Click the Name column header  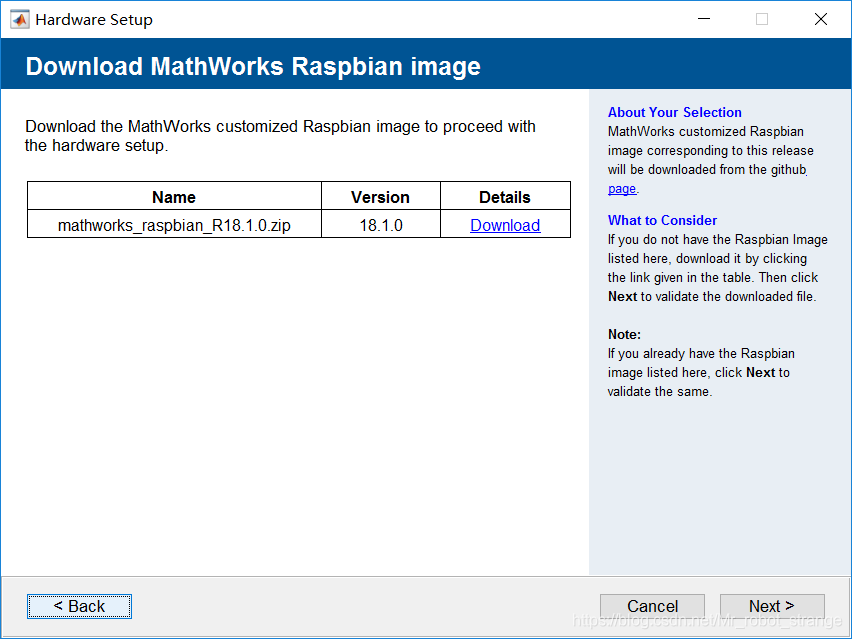pyautogui.click(x=174, y=197)
